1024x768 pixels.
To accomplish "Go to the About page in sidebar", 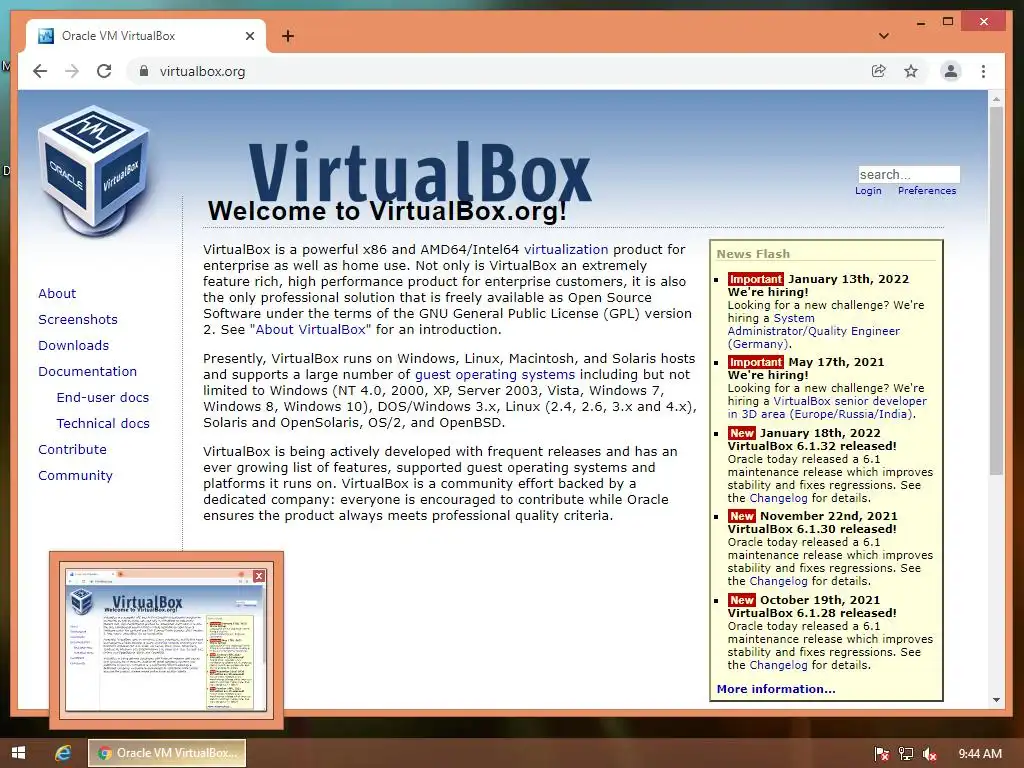I will [57, 293].
